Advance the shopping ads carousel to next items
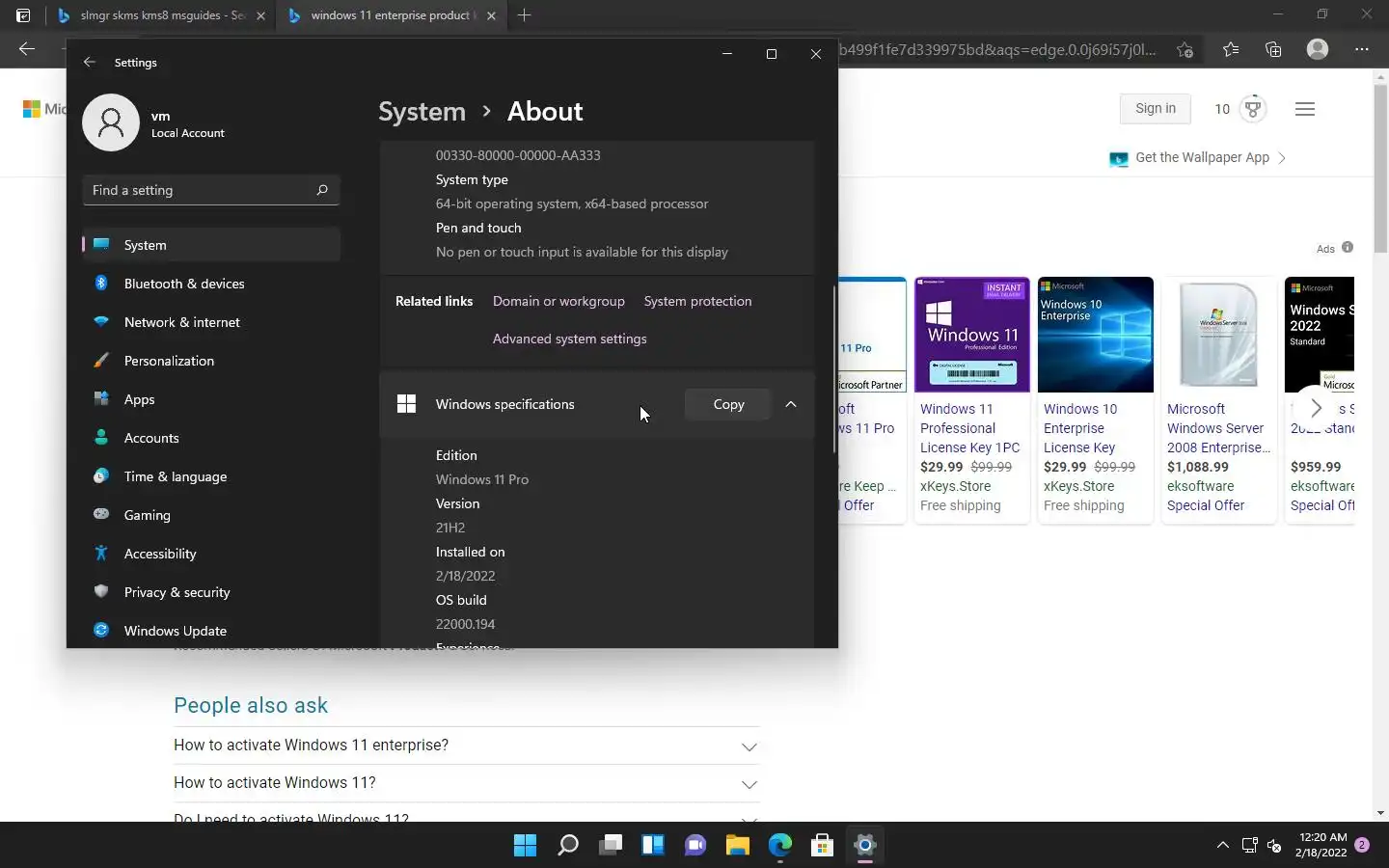Image resolution: width=1389 pixels, height=868 pixels. (1316, 408)
